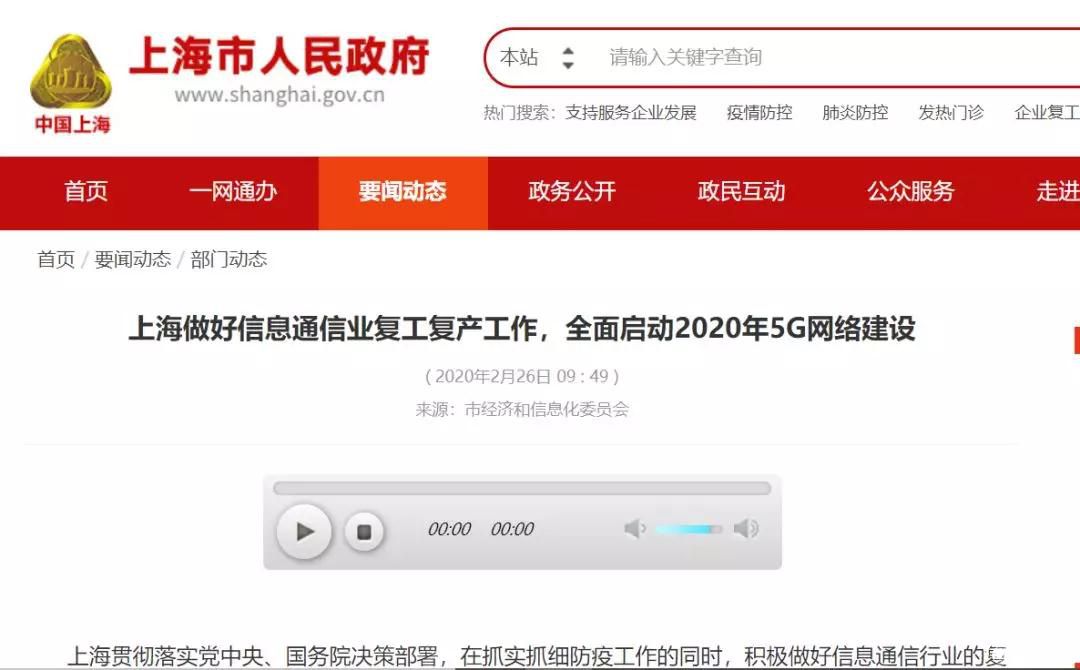1080x670 pixels.
Task: Go to the 一网通办 navigation tab
Action: 233,192
